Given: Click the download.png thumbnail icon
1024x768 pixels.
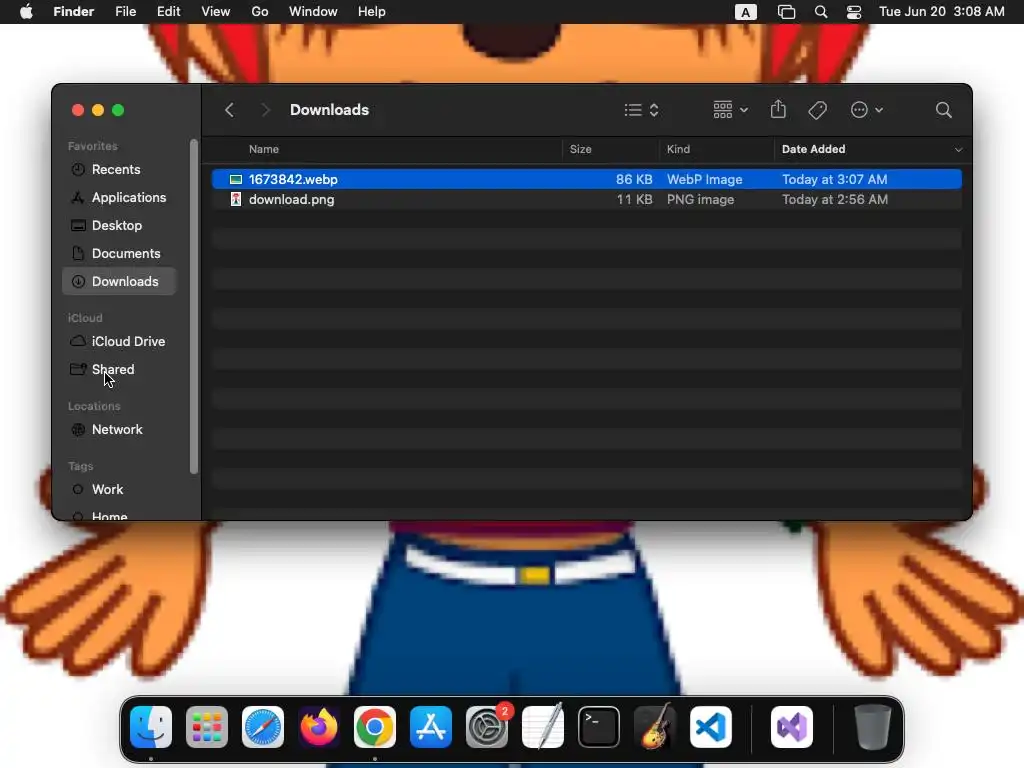Looking at the screenshot, I should (x=236, y=199).
